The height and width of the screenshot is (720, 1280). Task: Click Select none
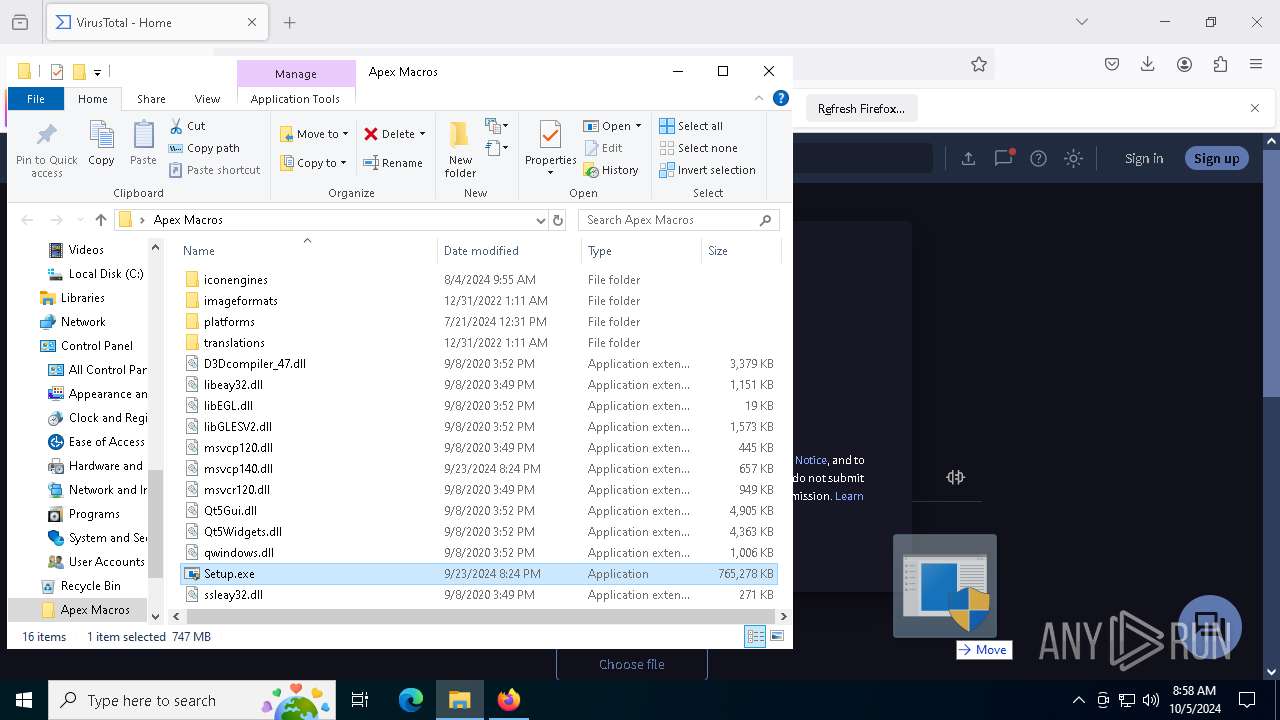698,148
